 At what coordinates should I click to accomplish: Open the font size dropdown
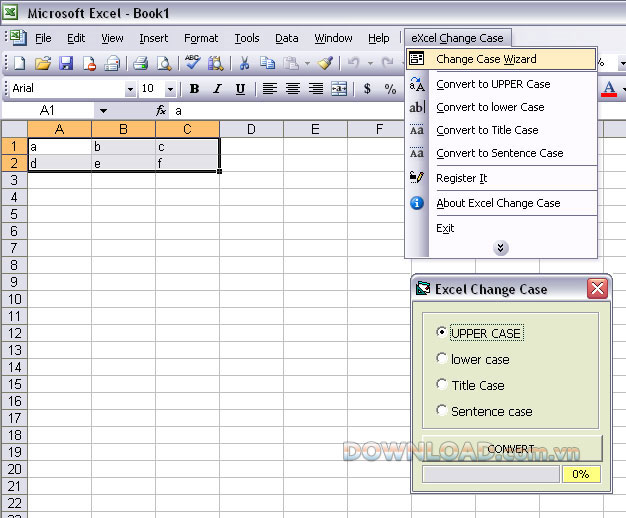(x=170, y=89)
